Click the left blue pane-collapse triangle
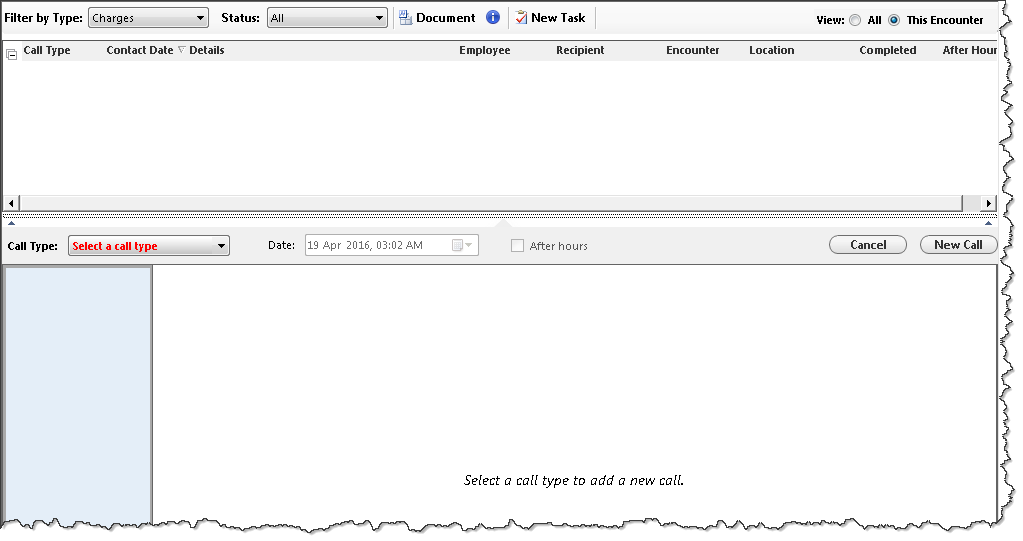This screenshot has width=1023, height=541. [x=11, y=223]
